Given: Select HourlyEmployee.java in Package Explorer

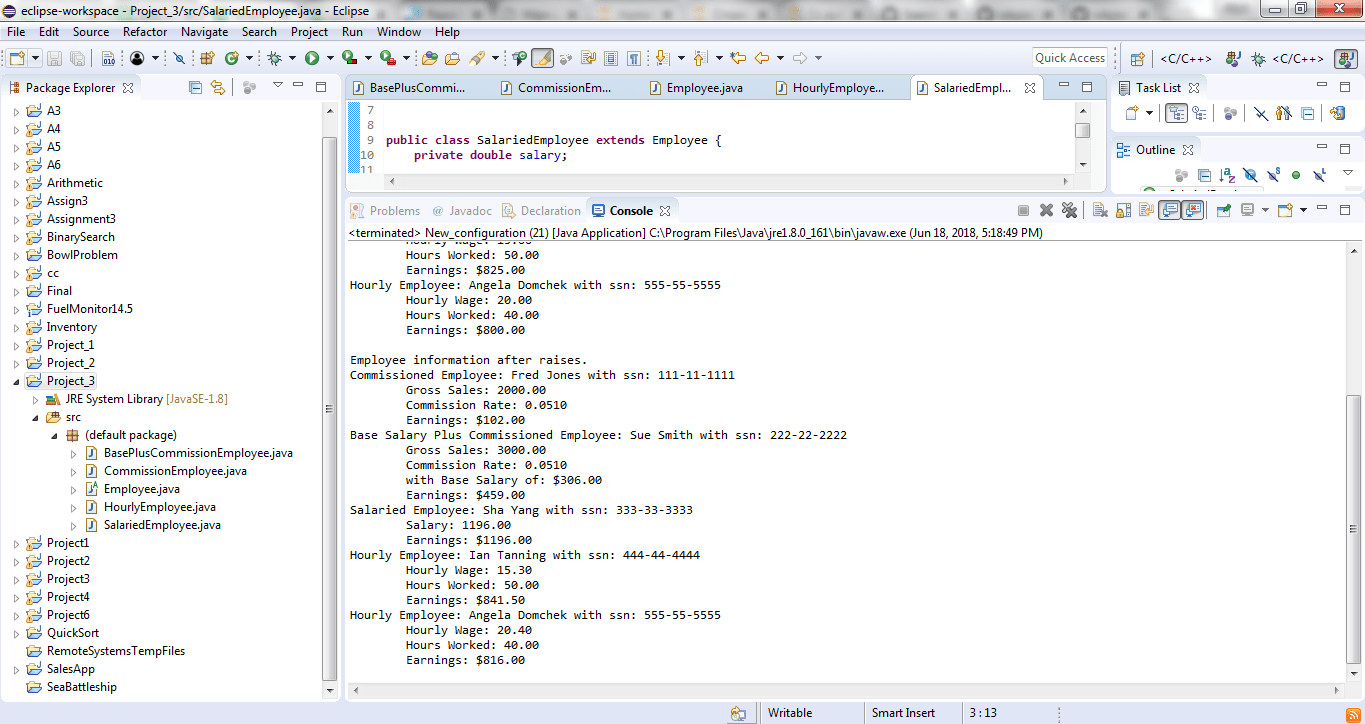Looking at the screenshot, I should coord(159,507).
